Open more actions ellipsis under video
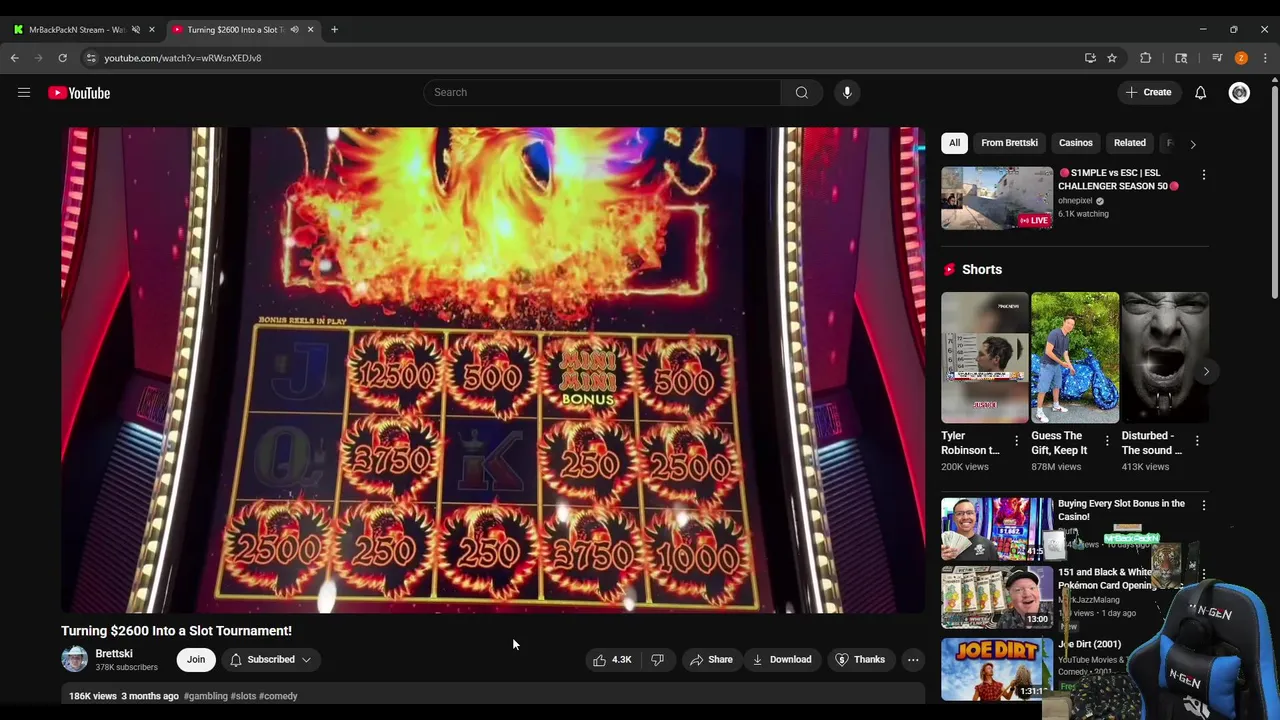The image size is (1280, 720). [x=913, y=660]
